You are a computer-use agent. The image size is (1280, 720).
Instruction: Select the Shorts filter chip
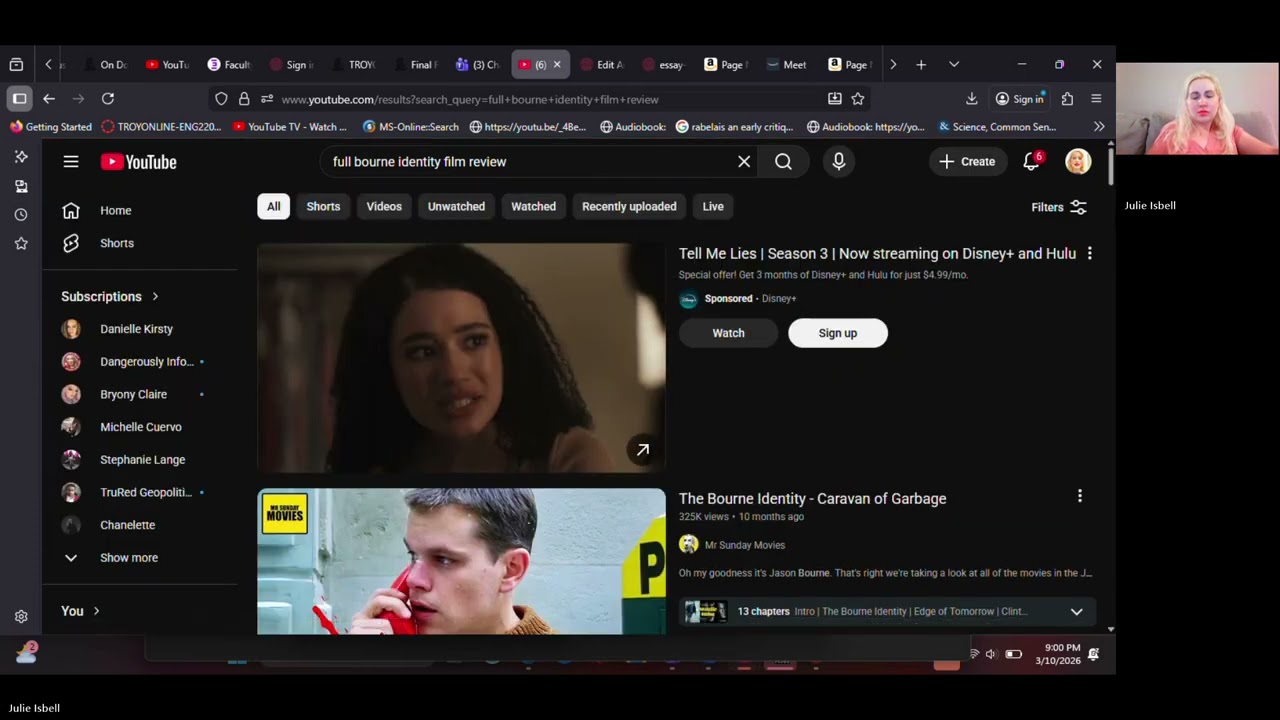(323, 207)
